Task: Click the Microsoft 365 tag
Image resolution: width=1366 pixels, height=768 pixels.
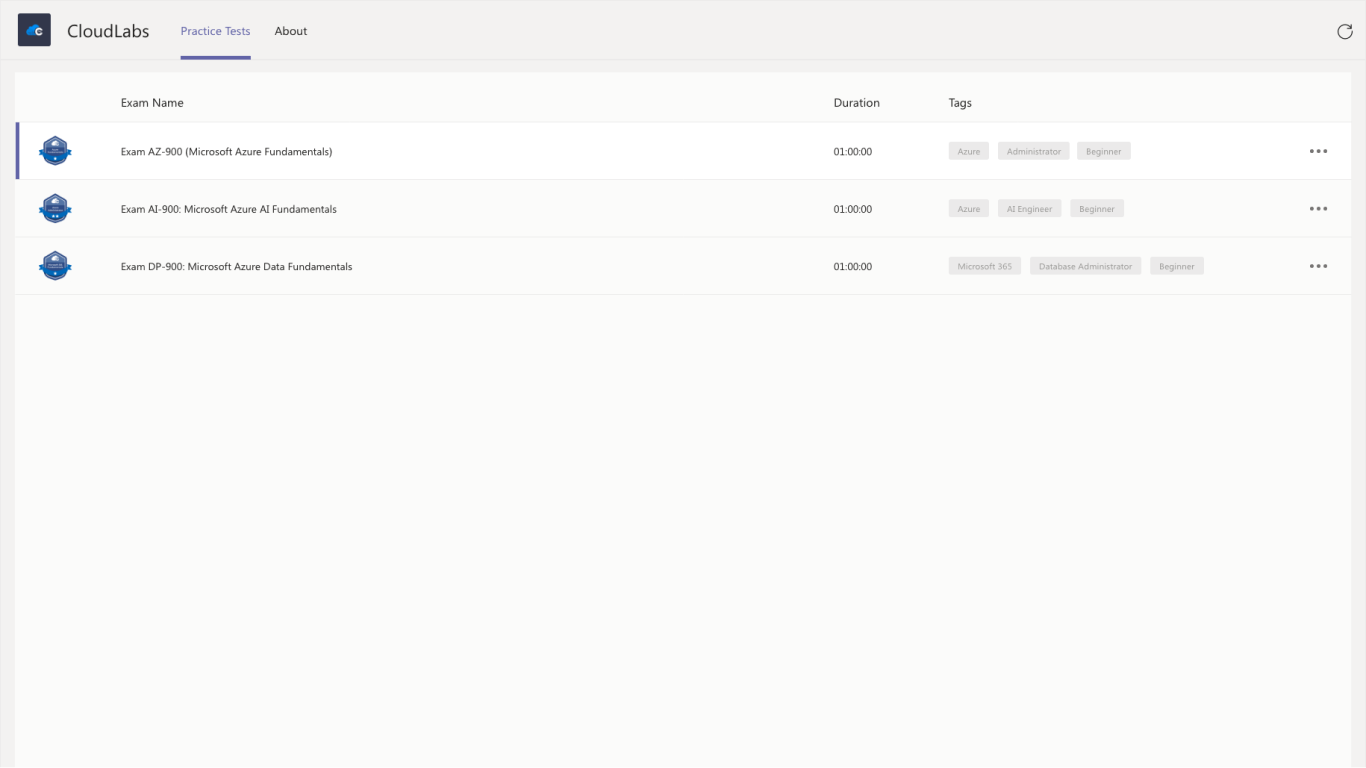Action: point(985,266)
